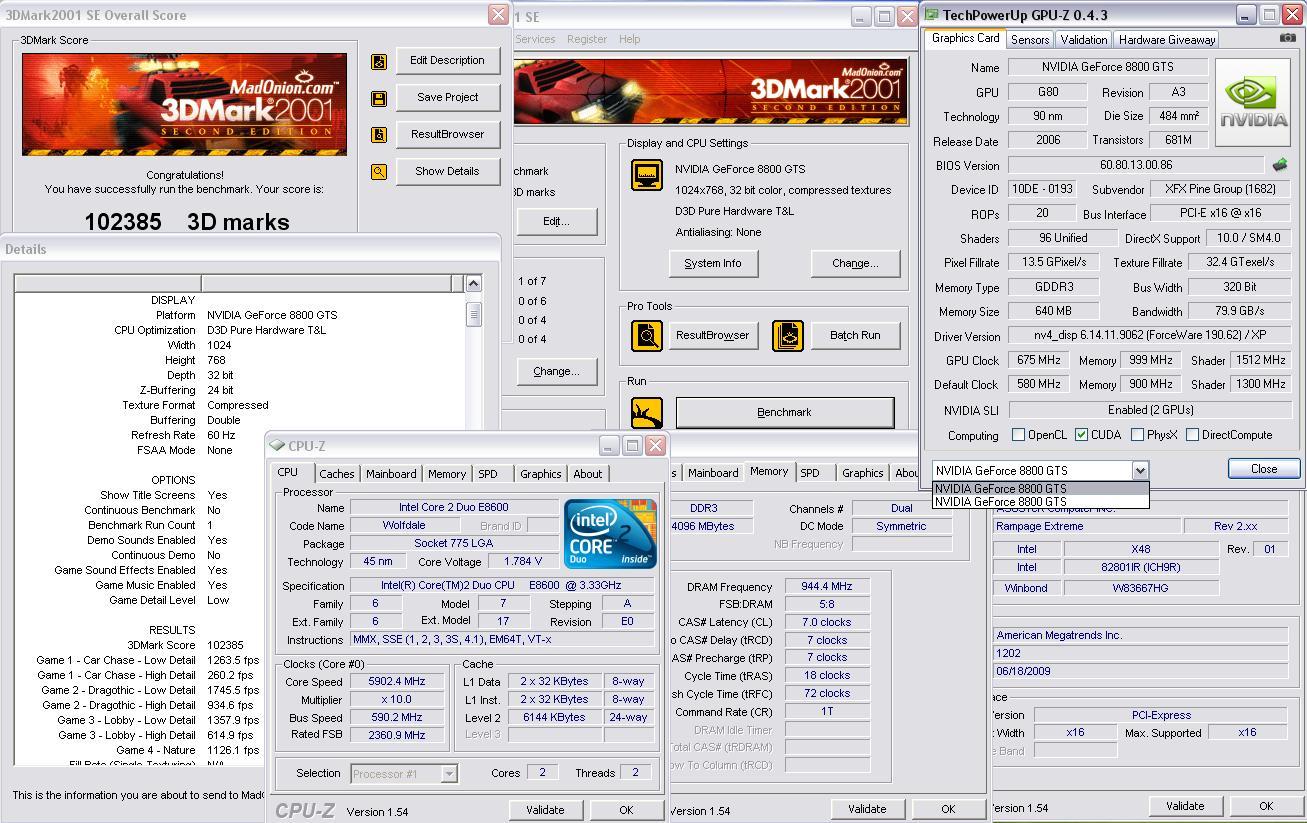Open the SPD tab in front CPU-Z window

tap(487, 474)
